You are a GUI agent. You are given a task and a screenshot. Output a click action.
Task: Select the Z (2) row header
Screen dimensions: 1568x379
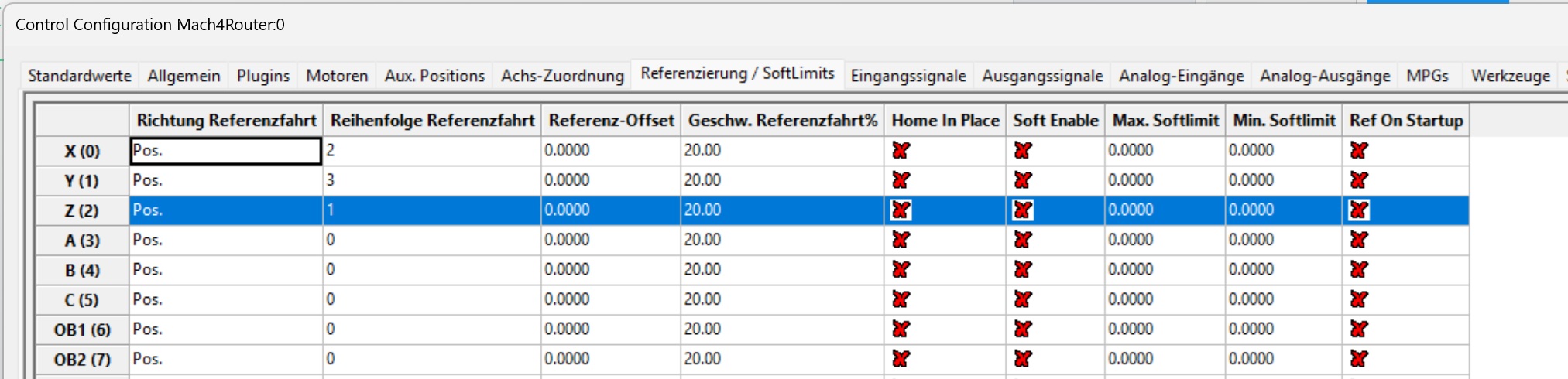coord(82,210)
